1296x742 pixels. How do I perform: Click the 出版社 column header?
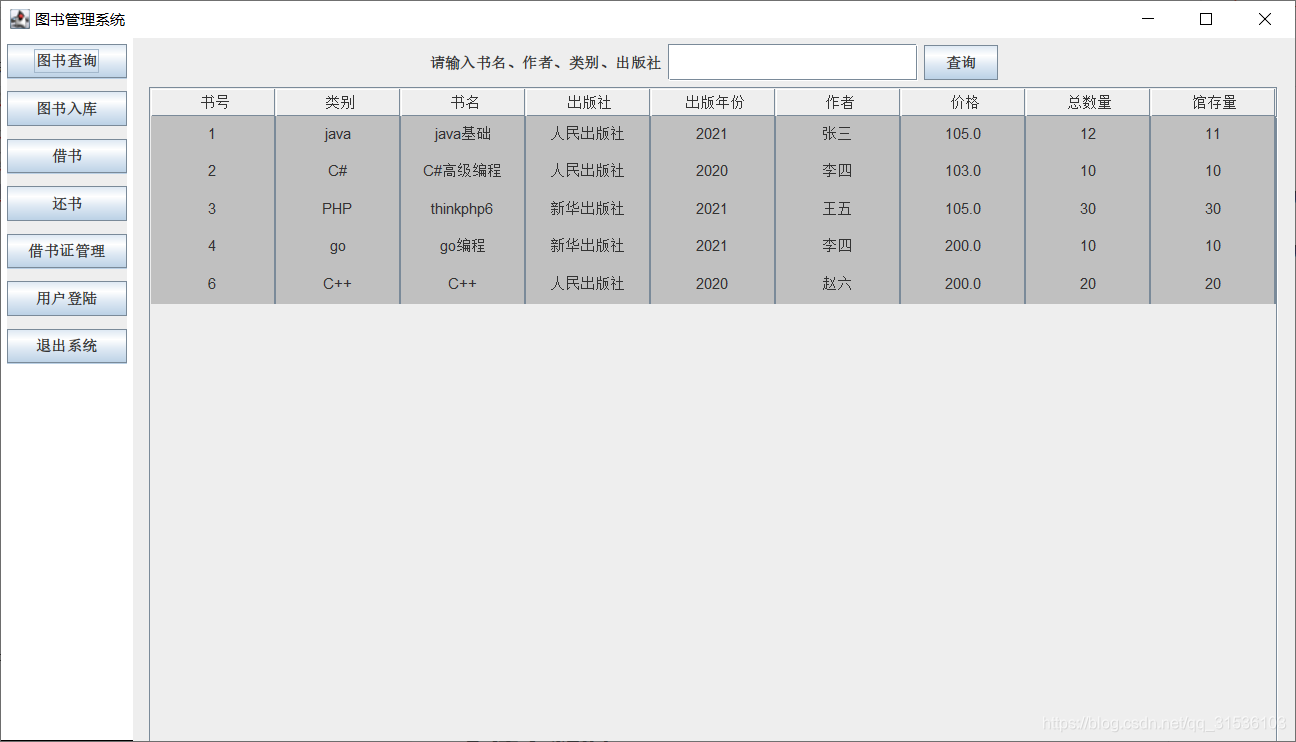[587, 101]
